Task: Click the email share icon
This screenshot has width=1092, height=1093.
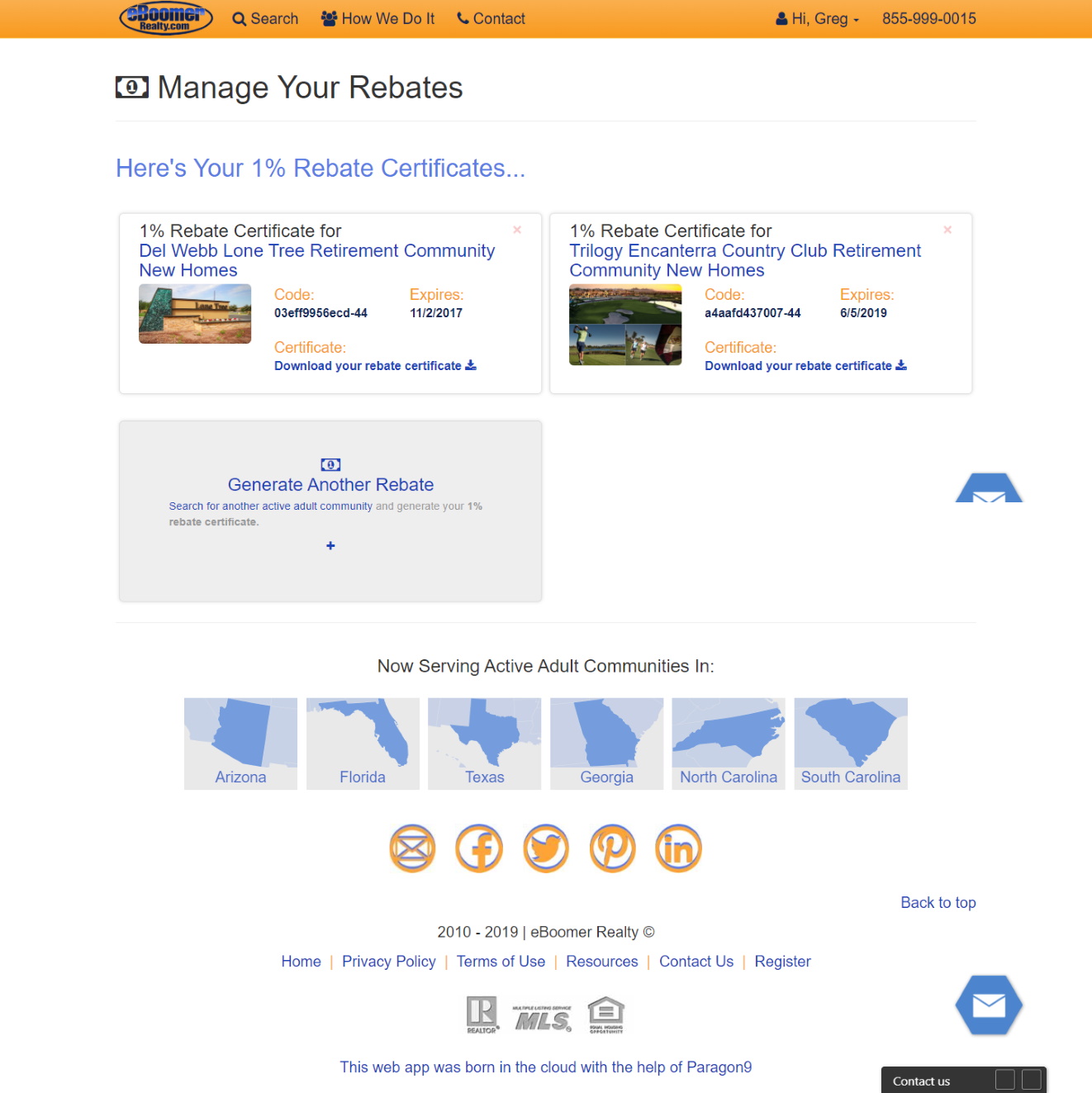Action: click(x=412, y=848)
